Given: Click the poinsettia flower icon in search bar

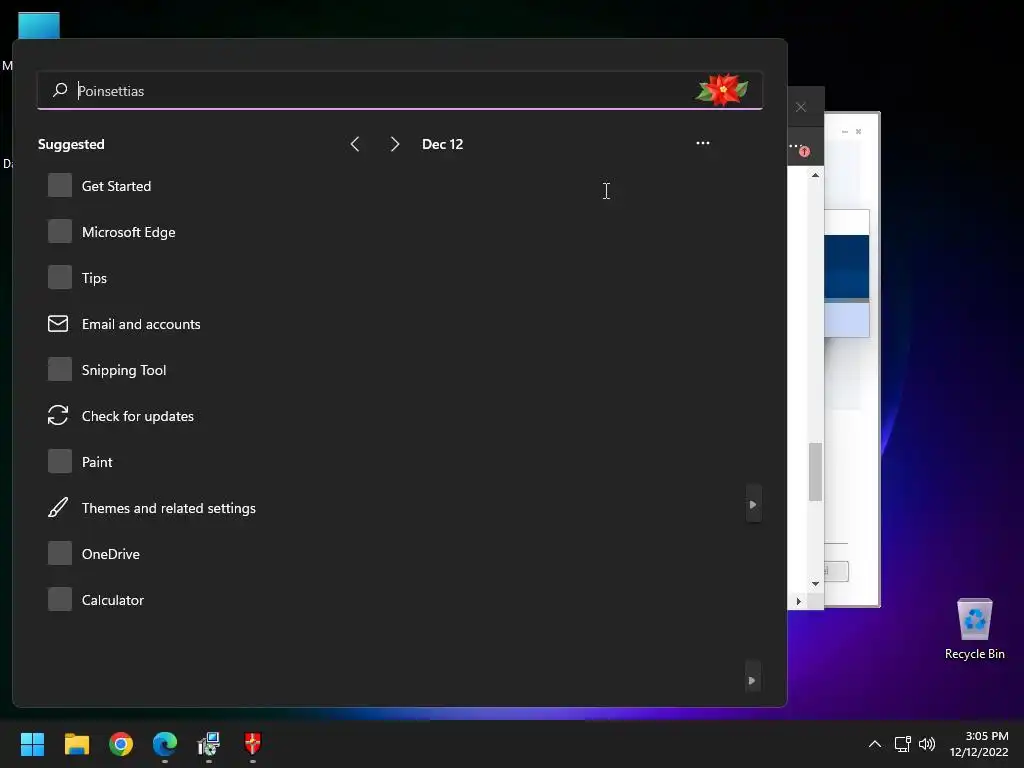Looking at the screenshot, I should coord(722,90).
